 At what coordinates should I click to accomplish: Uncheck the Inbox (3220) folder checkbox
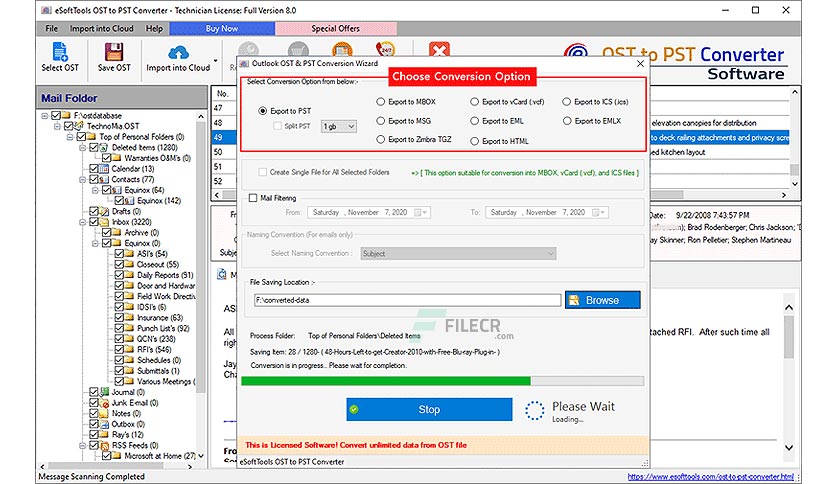click(x=94, y=222)
